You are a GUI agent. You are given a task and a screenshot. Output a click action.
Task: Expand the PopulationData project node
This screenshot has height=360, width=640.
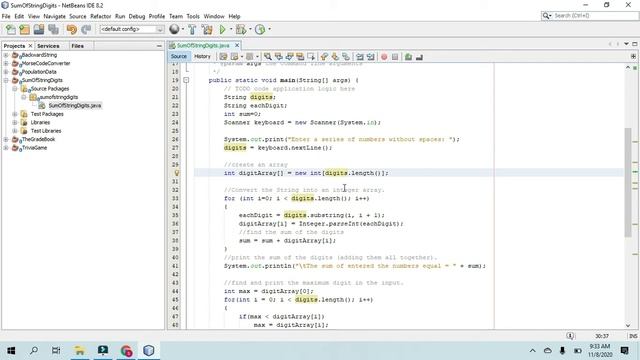[x=6, y=72]
